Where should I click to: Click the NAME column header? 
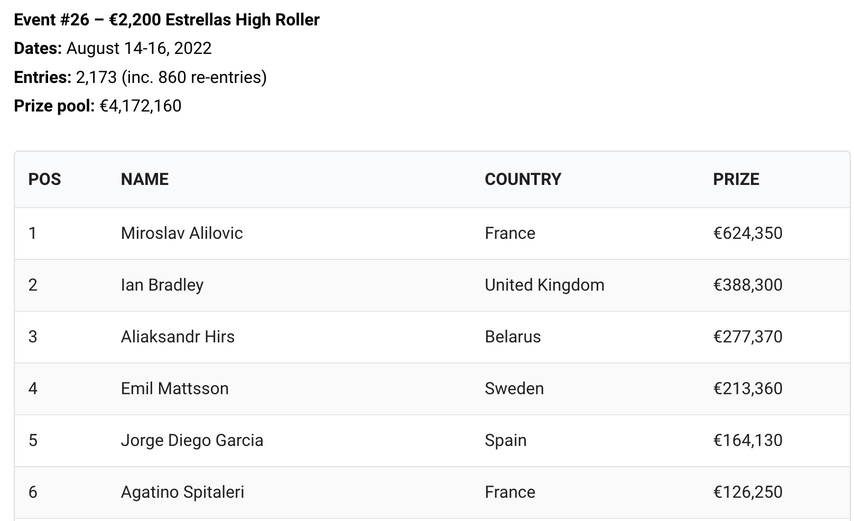(x=144, y=179)
